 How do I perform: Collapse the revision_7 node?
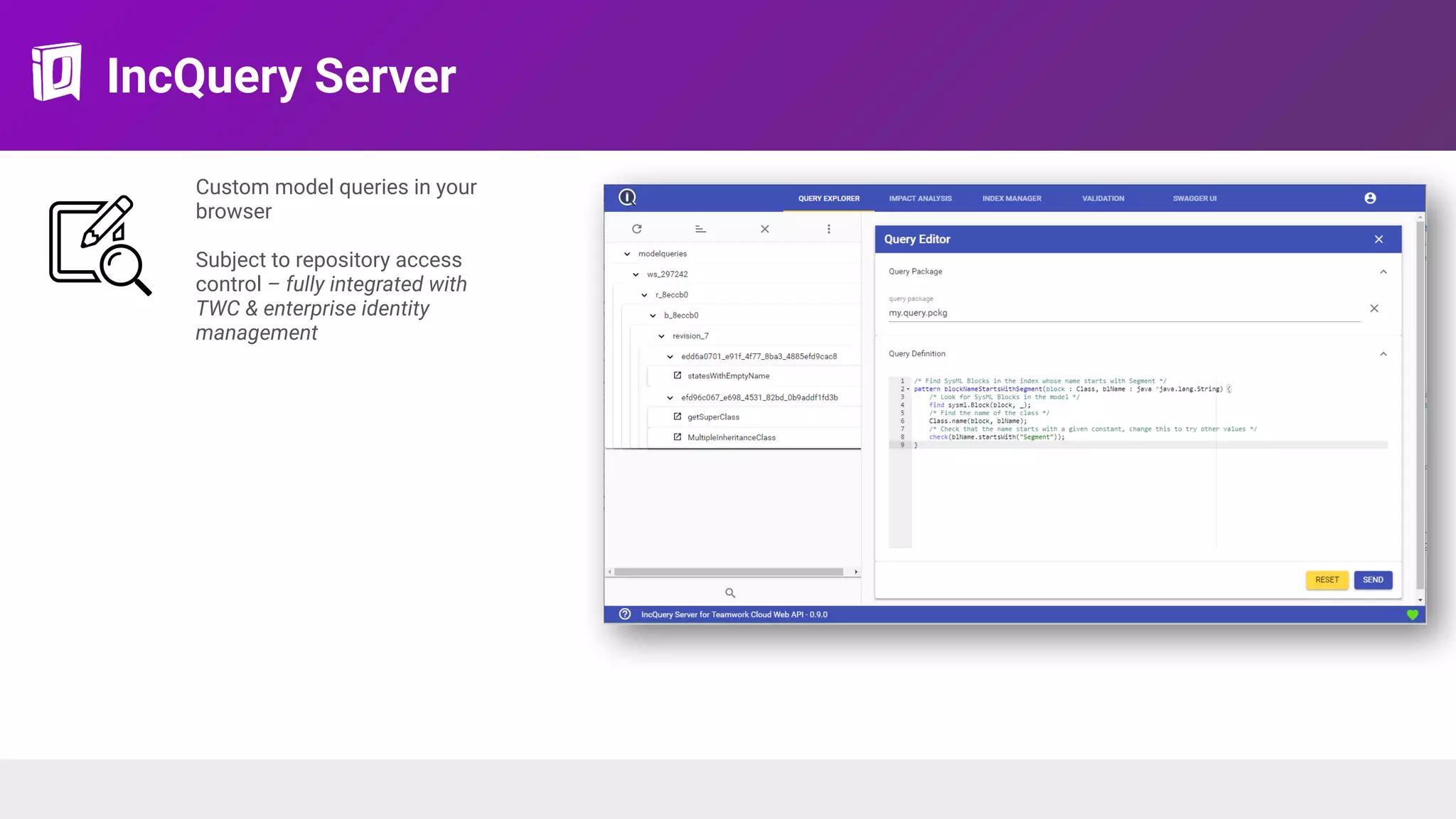tap(661, 336)
